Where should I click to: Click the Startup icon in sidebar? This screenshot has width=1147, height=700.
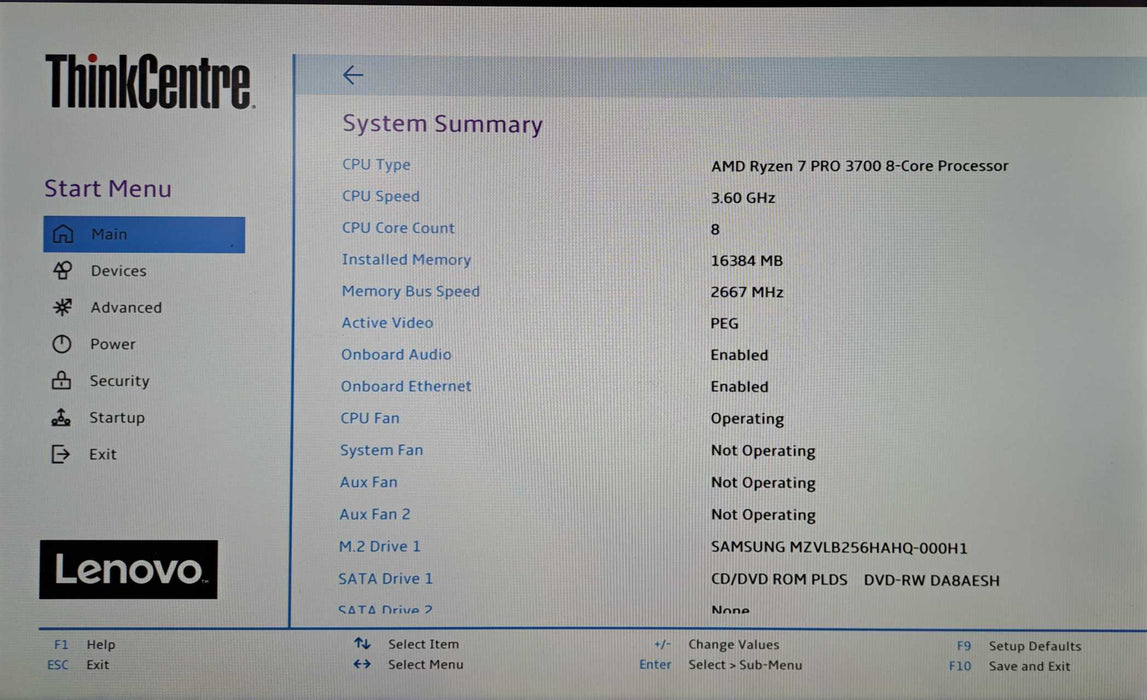(x=61, y=418)
